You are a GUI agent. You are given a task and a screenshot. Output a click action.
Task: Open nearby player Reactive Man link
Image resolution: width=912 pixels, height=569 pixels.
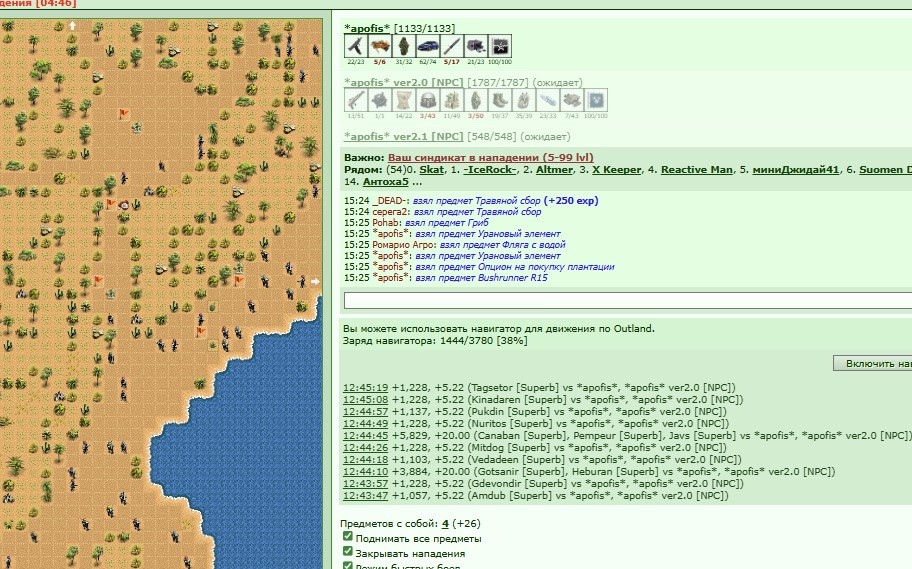[x=697, y=170]
